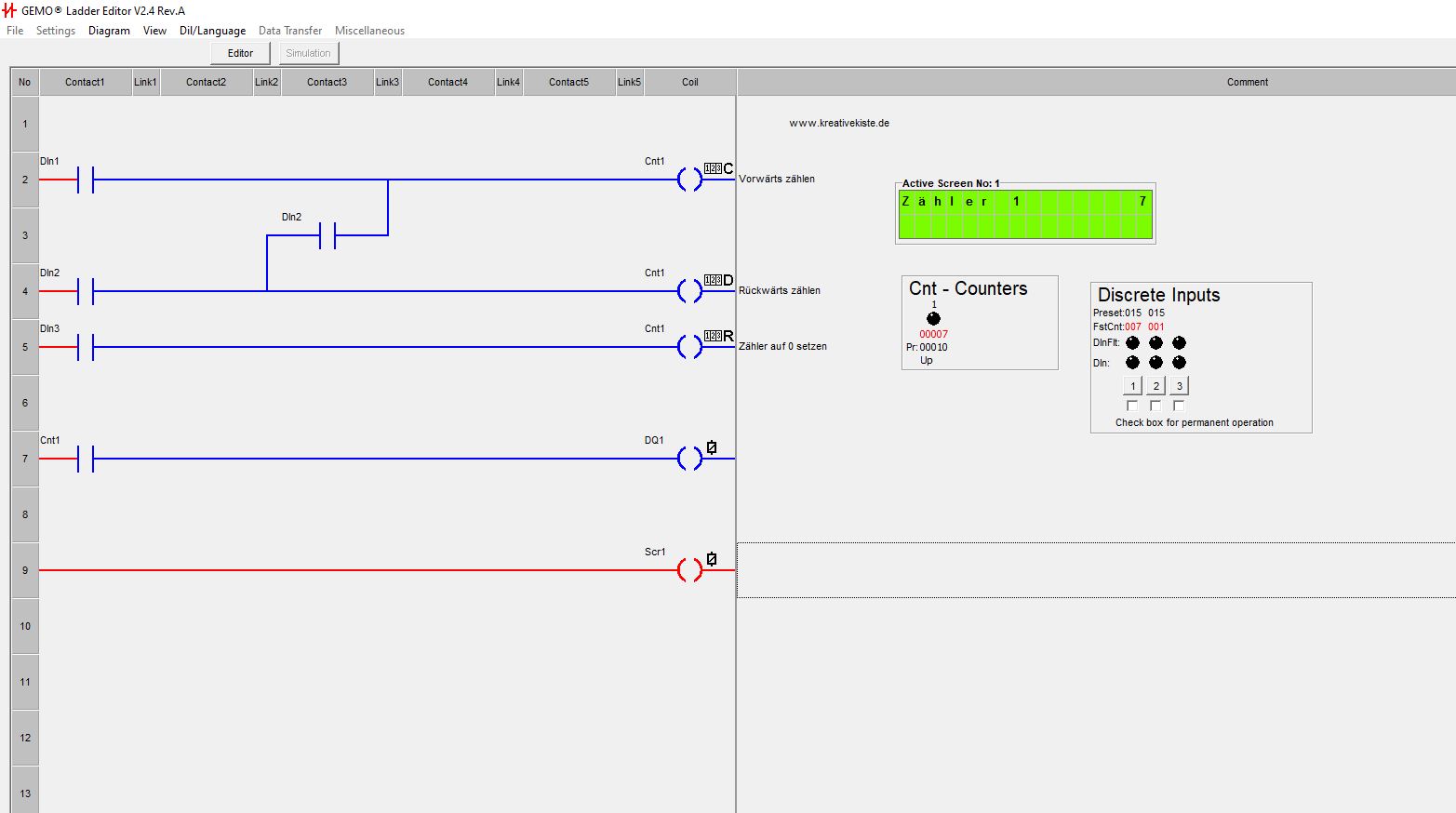Click the red Scr1 coil on rung 9
Screen dimensions: 1456x813
tap(689, 570)
